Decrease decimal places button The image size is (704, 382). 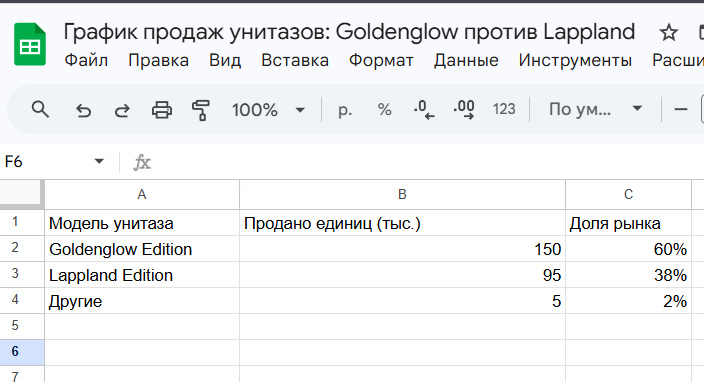pyautogui.click(x=424, y=110)
